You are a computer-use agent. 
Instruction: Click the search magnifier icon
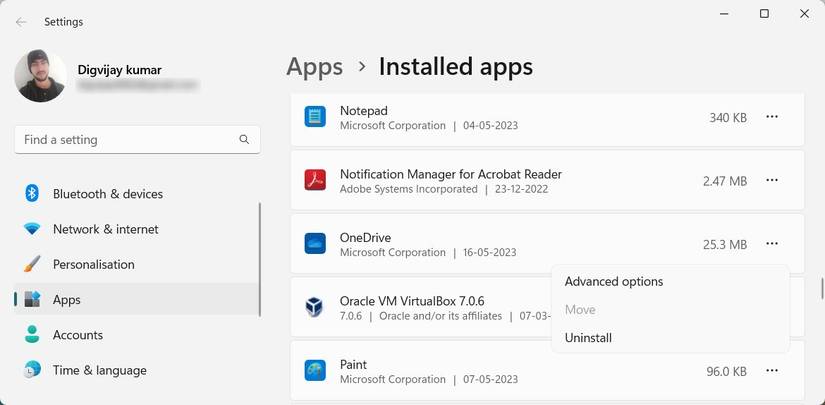coord(245,140)
